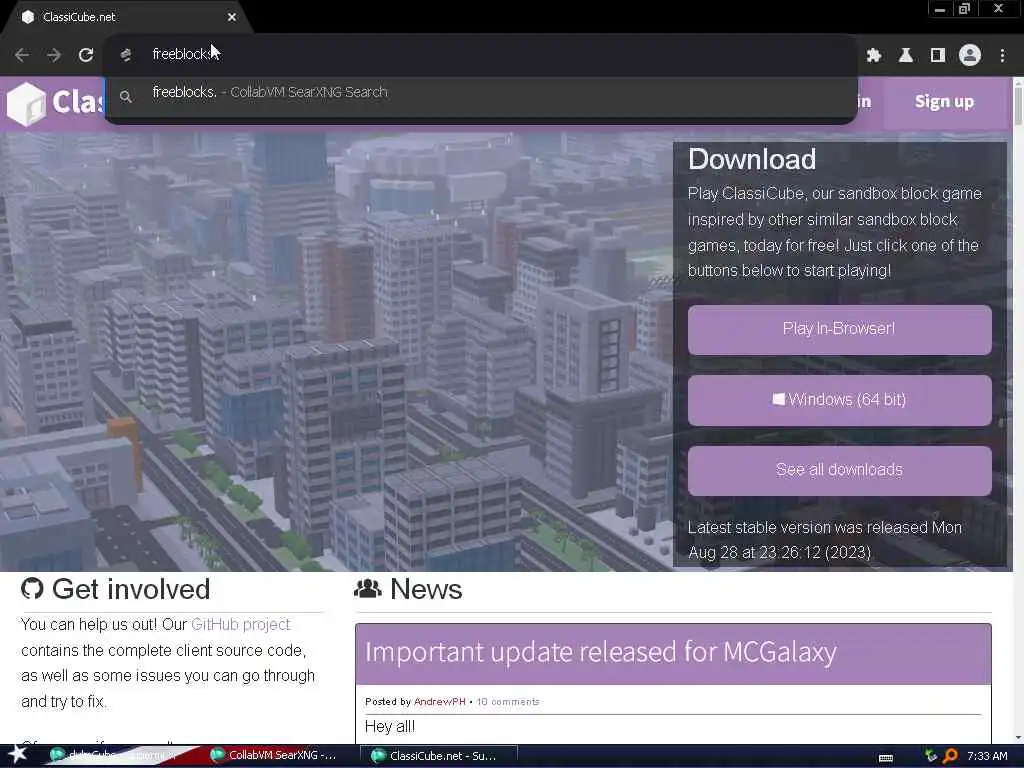The height and width of the screenshot is (768, 1024).
Task: Open See all downloads
Action: point(839,470)
